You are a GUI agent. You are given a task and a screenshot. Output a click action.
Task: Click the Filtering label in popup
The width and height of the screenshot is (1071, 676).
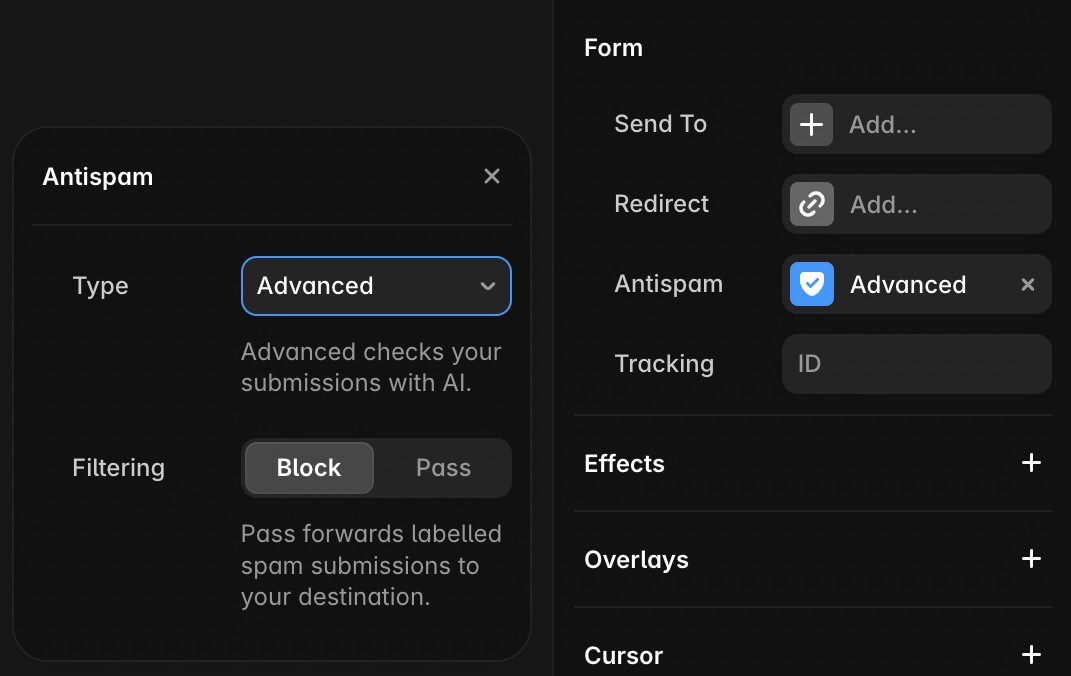(x=119, y=468)
